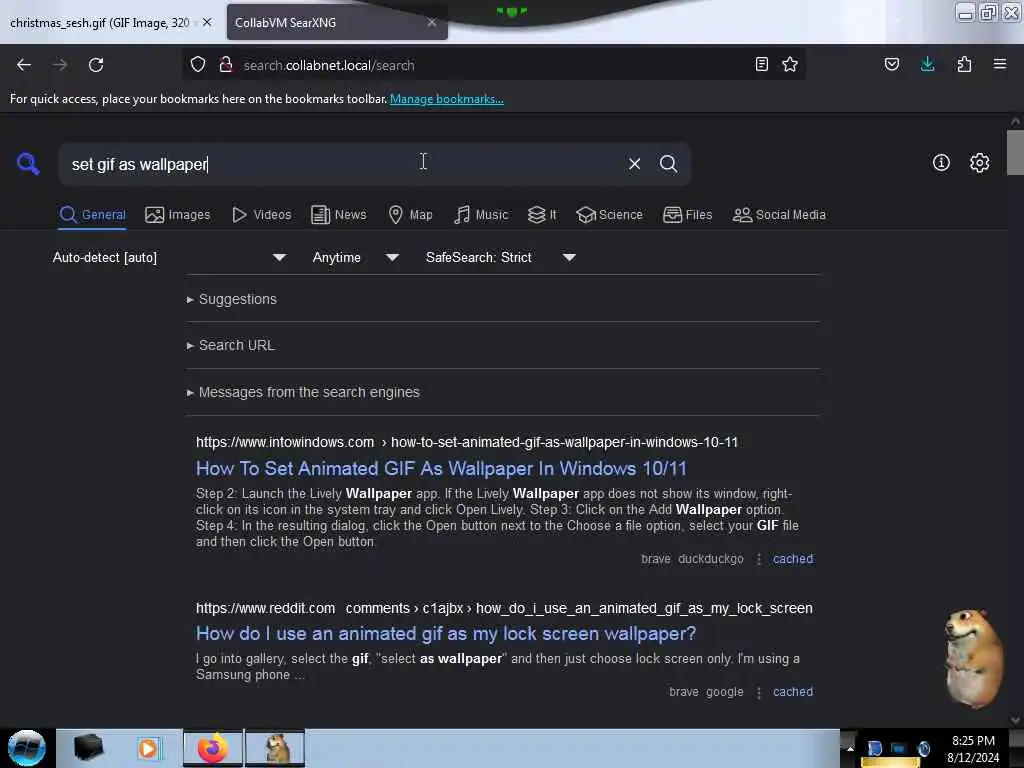
Task: Click the page vertical scrollbar thumb
Action: (1015, 153)
